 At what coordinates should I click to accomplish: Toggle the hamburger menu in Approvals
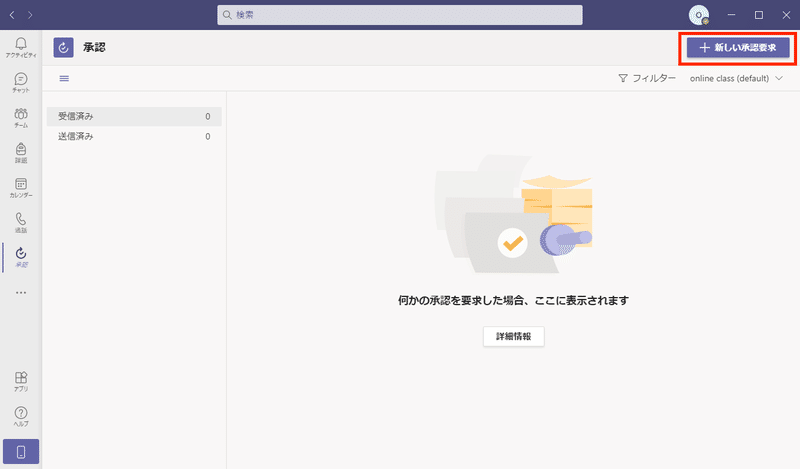[x=64, y=79]
